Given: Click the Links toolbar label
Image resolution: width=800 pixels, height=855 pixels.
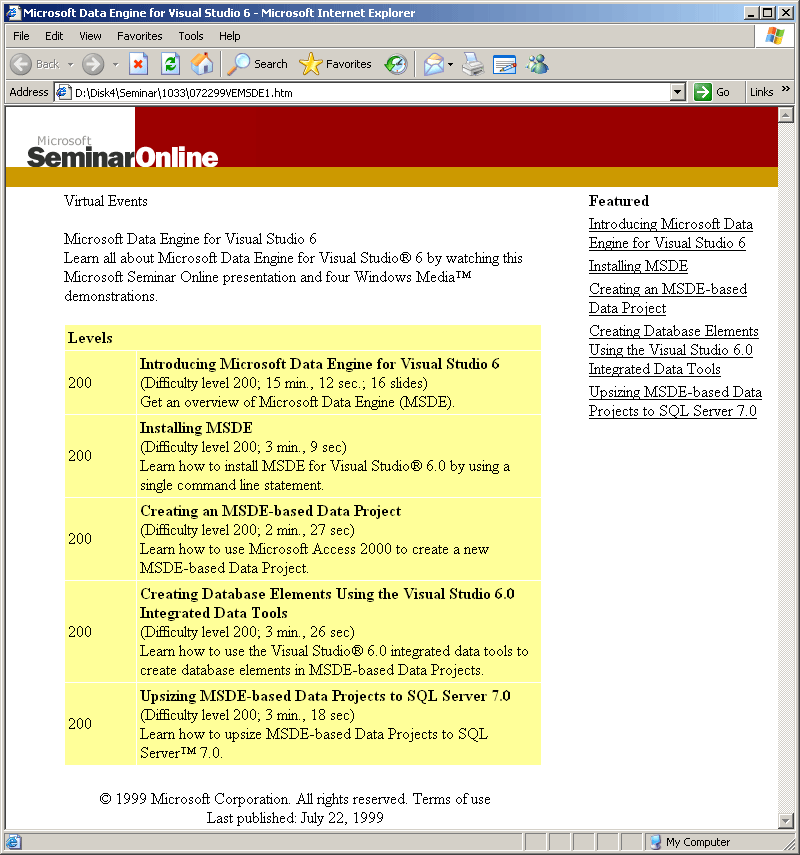Looking at the screenshot, I should pyautogui.click(x=761, y=92).
